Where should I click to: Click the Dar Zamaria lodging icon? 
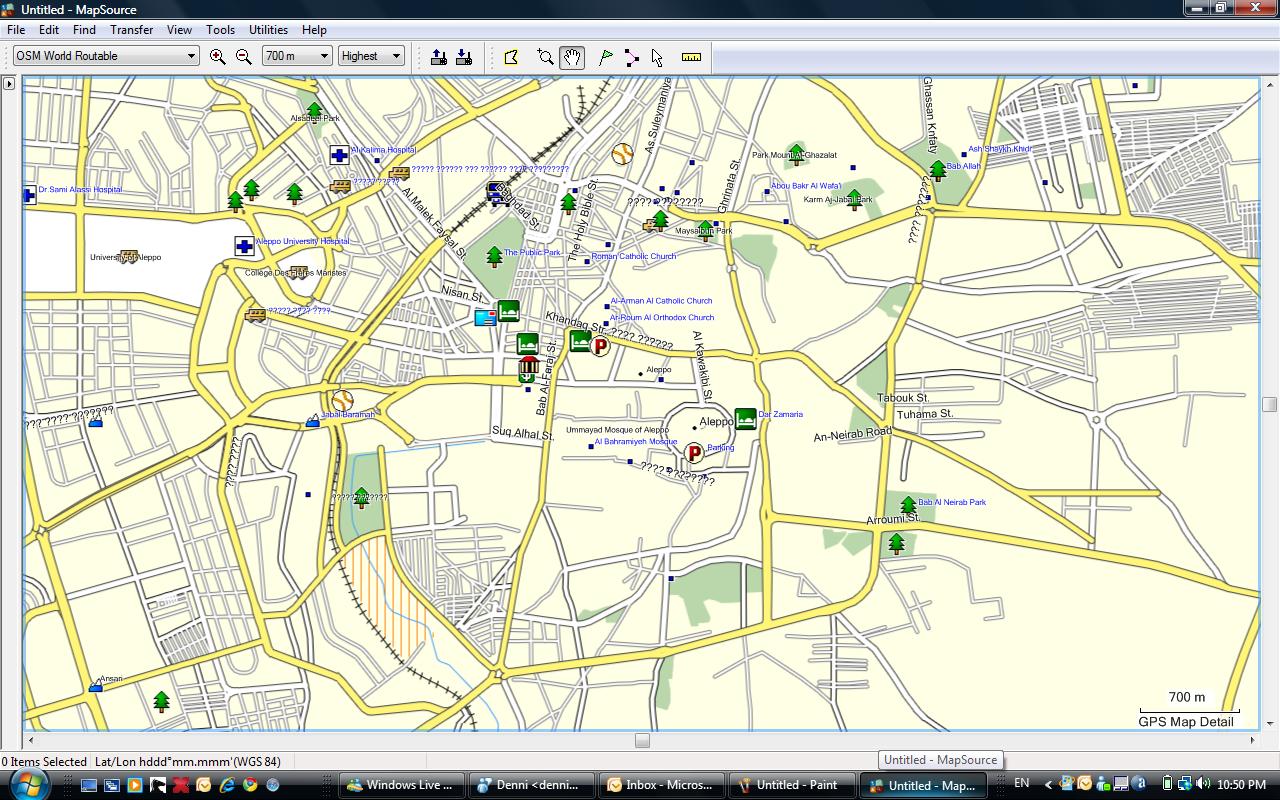tap(745, 418)
